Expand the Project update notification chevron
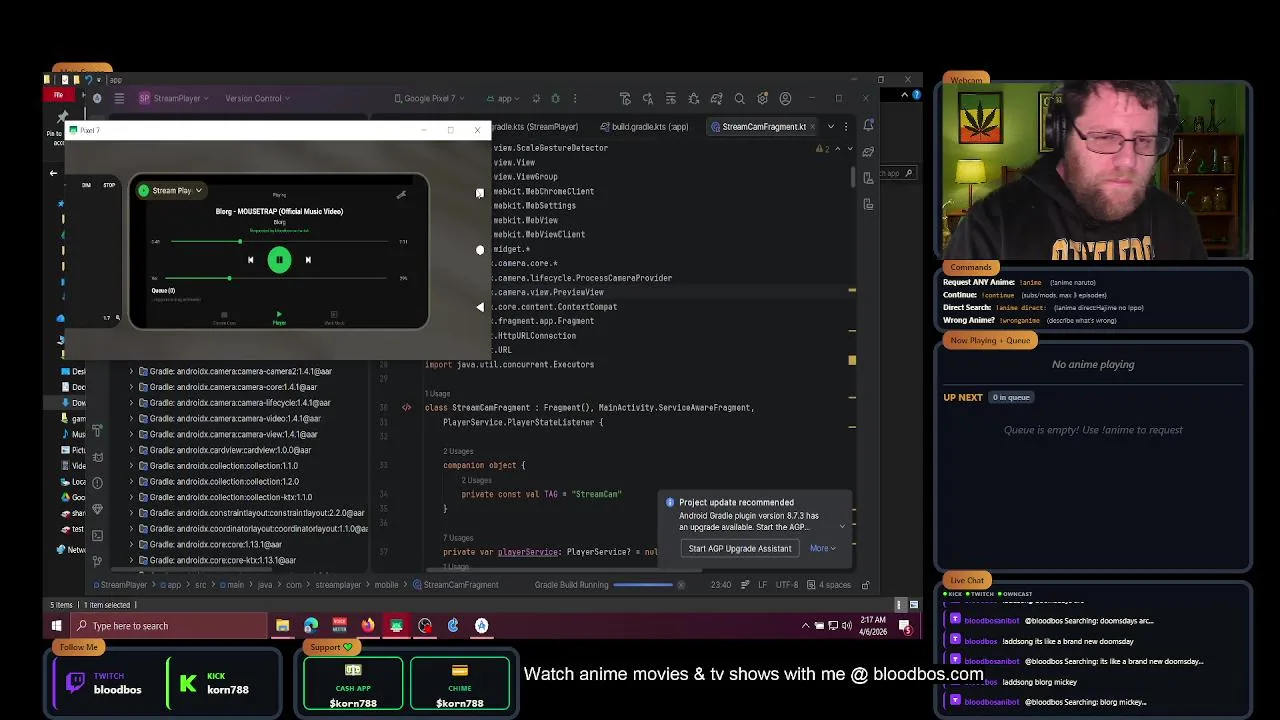The height and width of the screenshot is (720, 1280). [x=842, y=527]
